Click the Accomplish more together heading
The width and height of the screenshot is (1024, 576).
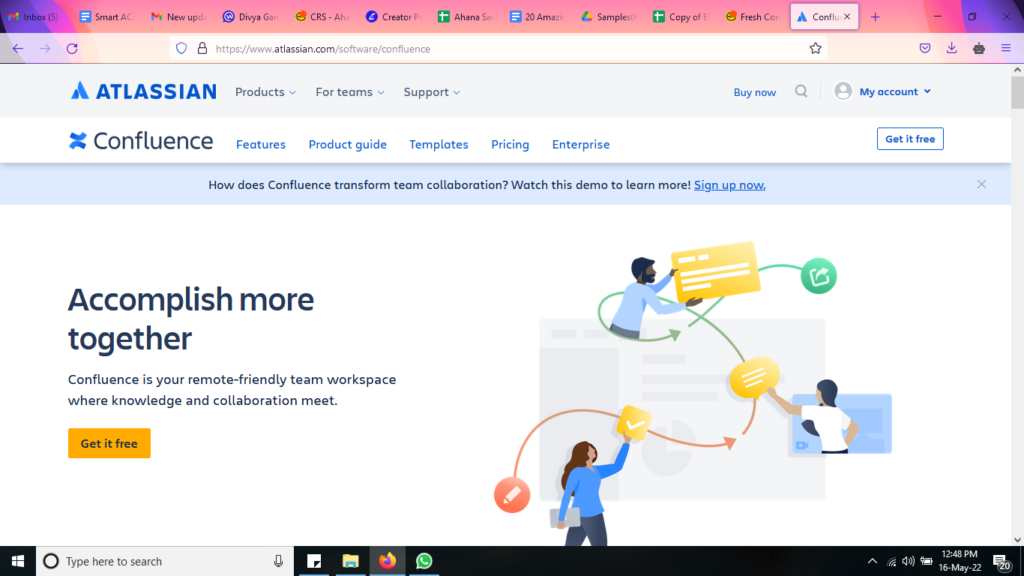191,319
